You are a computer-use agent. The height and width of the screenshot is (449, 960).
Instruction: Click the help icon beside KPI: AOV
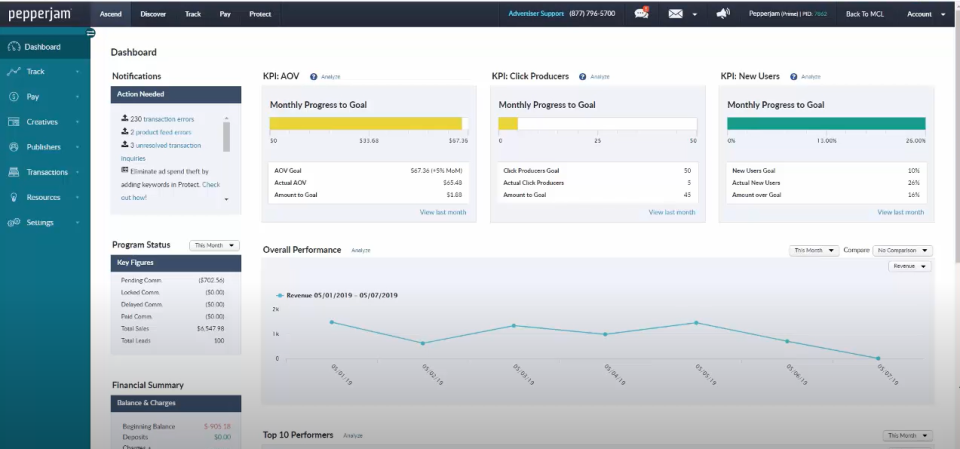(x=314, y=76)
